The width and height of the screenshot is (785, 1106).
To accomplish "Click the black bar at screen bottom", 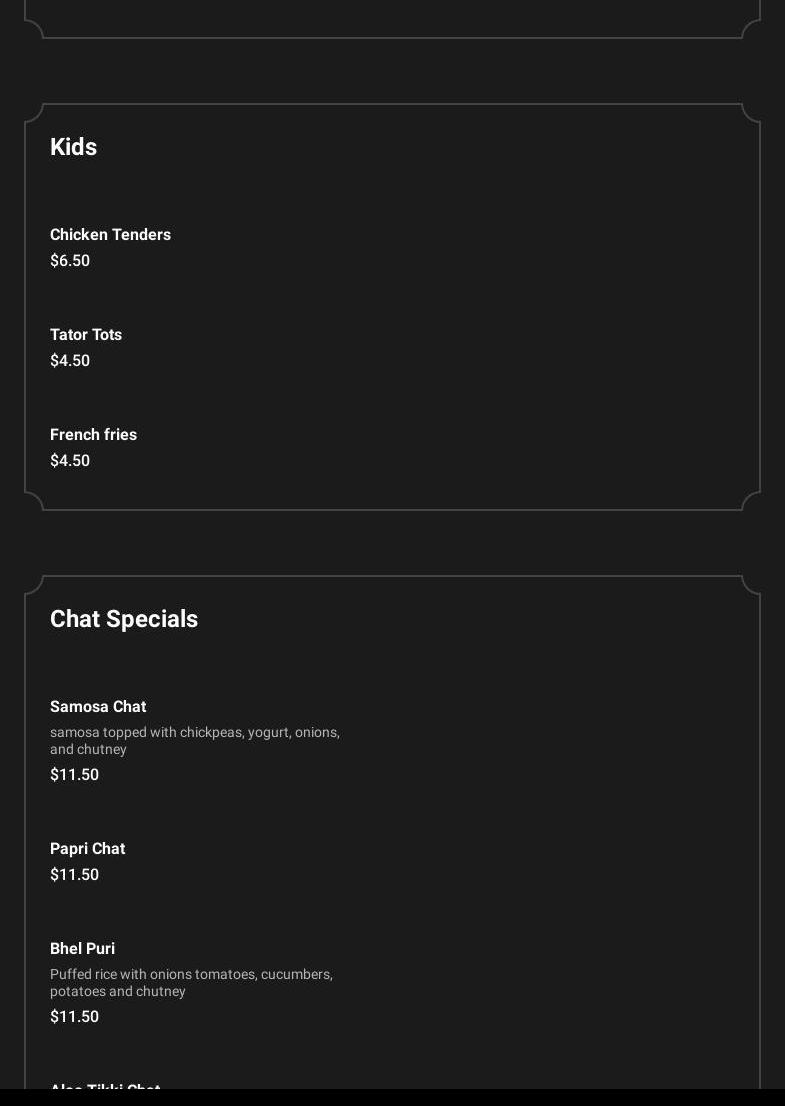I will coord(392,1098).
